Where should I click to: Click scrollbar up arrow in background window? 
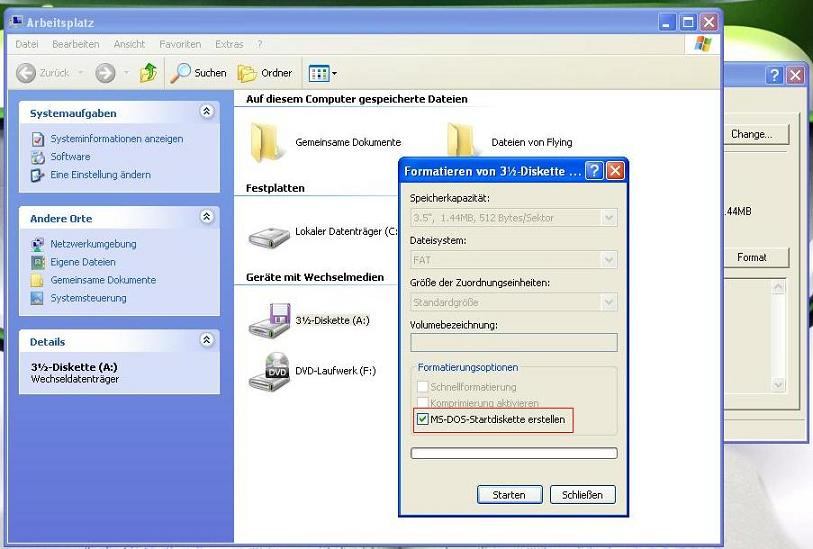point(778,286)
